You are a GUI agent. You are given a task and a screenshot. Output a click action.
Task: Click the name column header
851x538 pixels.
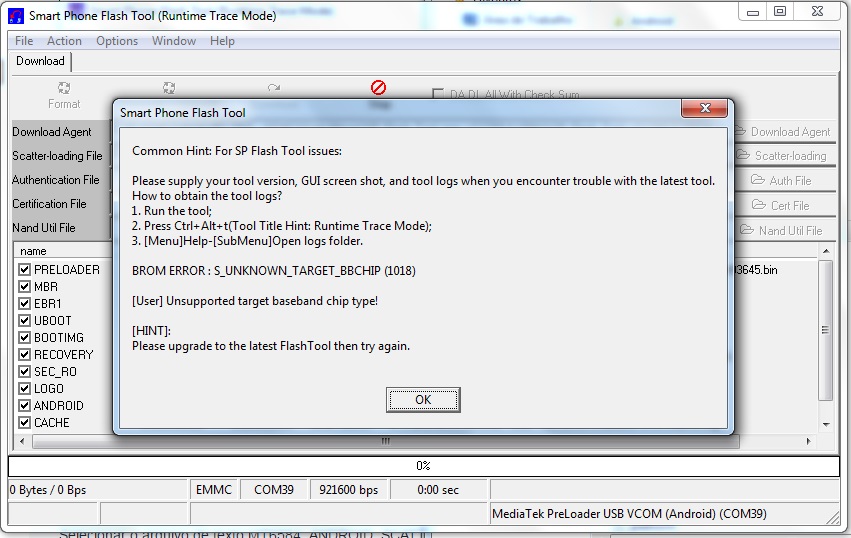pyautogui.click(x=62, y=251)
